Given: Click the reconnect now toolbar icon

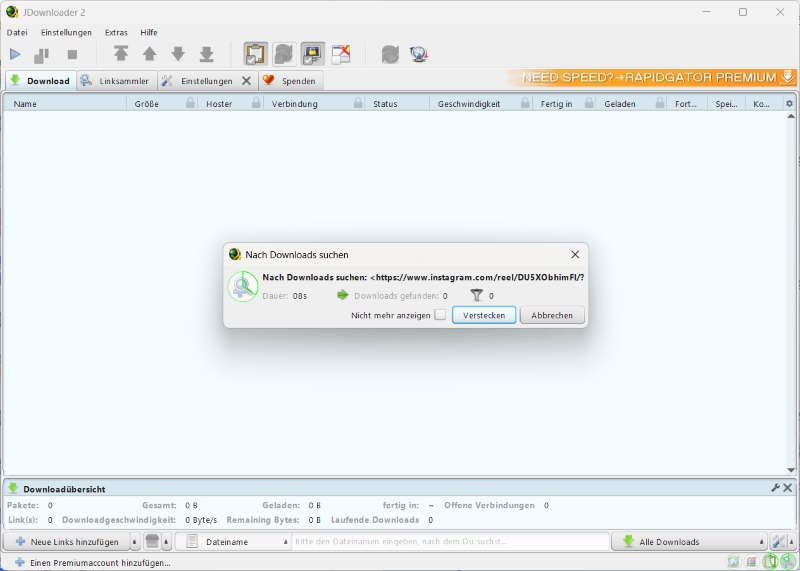Looking at the screenshot, I should click(x=390, y=54).
